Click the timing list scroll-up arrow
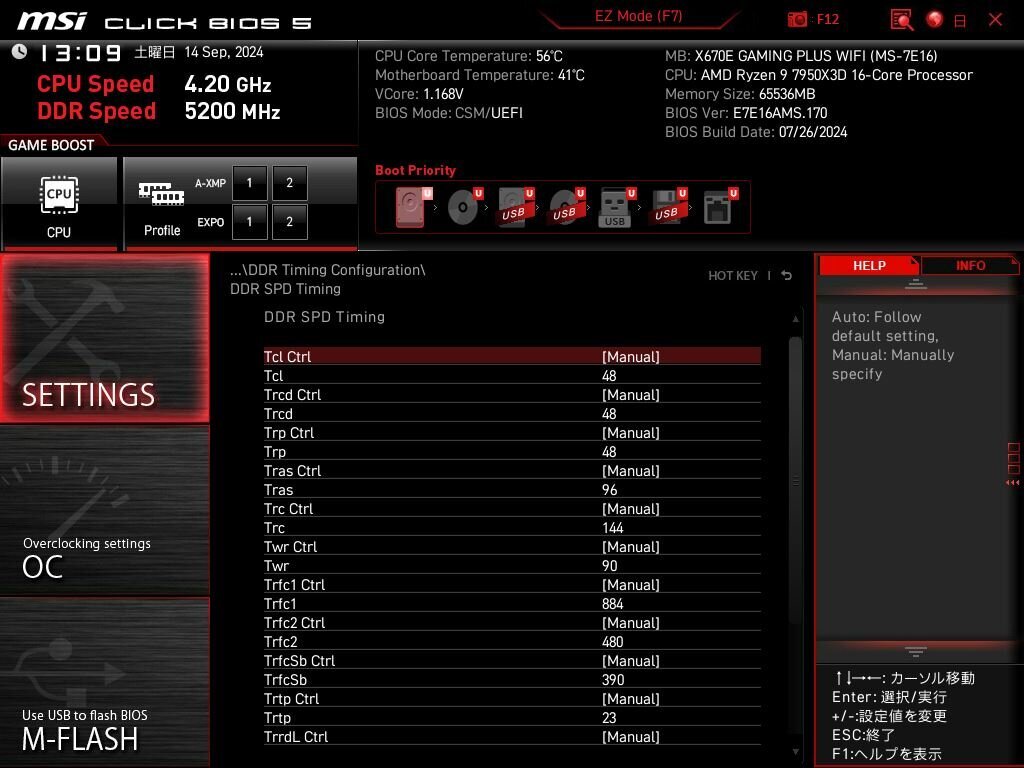The image size is (1024, 768). pyautogui.click(x=795, y=319)
